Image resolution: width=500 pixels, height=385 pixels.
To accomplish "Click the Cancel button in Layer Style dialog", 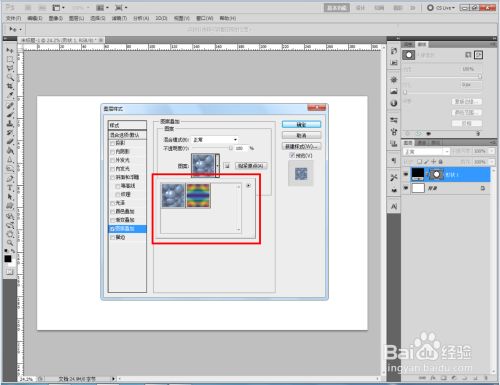I will pos(301,135).
